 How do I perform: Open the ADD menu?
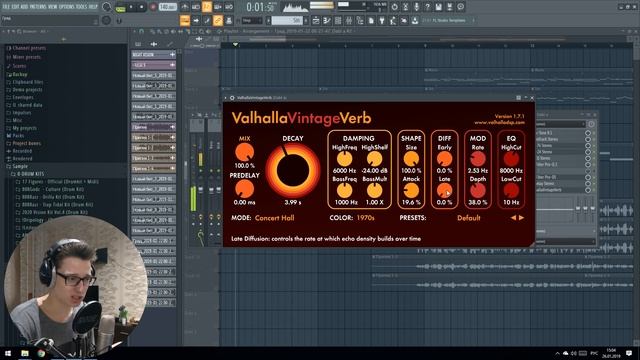click(24, 7)
